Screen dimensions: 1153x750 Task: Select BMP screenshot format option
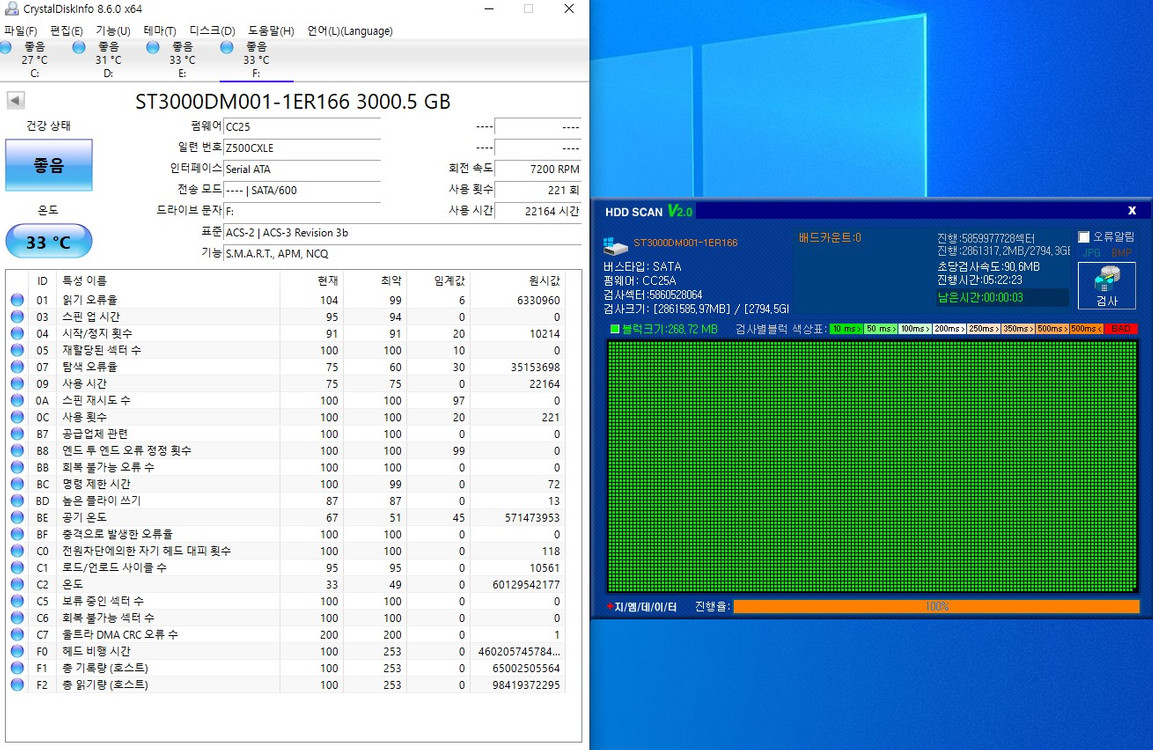tap(1120, 253)
